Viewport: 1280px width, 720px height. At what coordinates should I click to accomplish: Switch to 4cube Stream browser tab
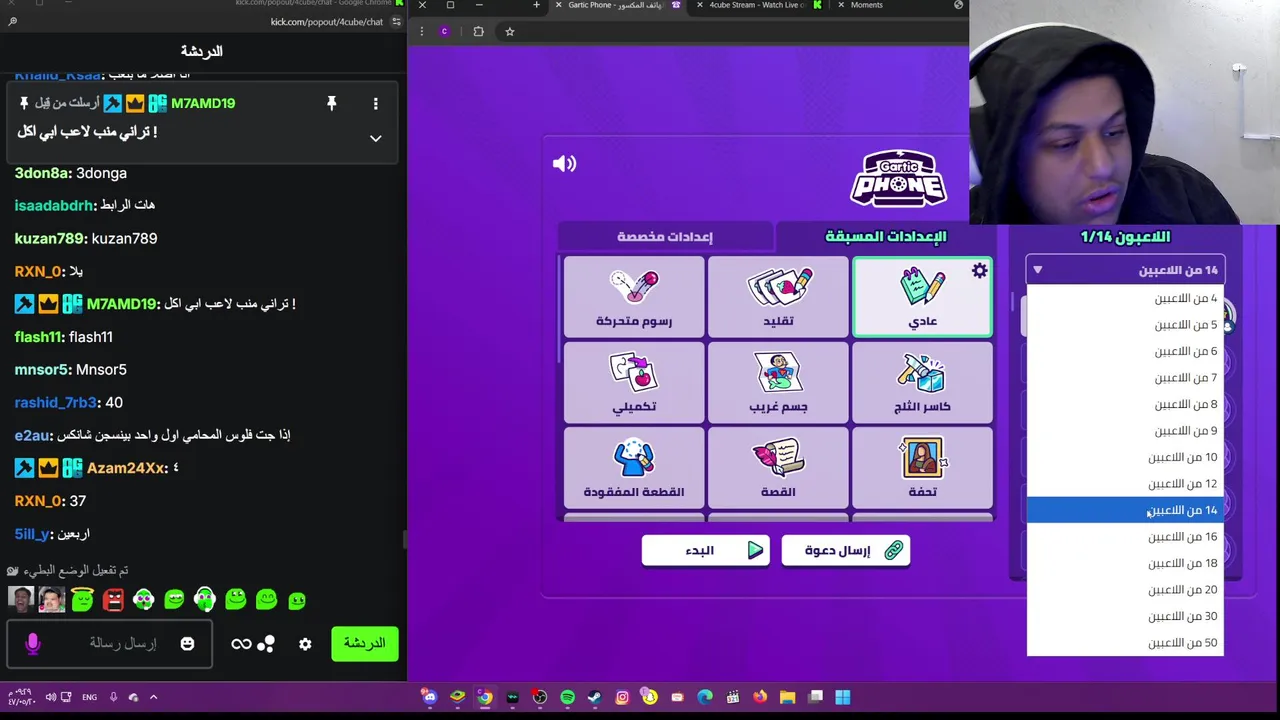click(760, 5)
